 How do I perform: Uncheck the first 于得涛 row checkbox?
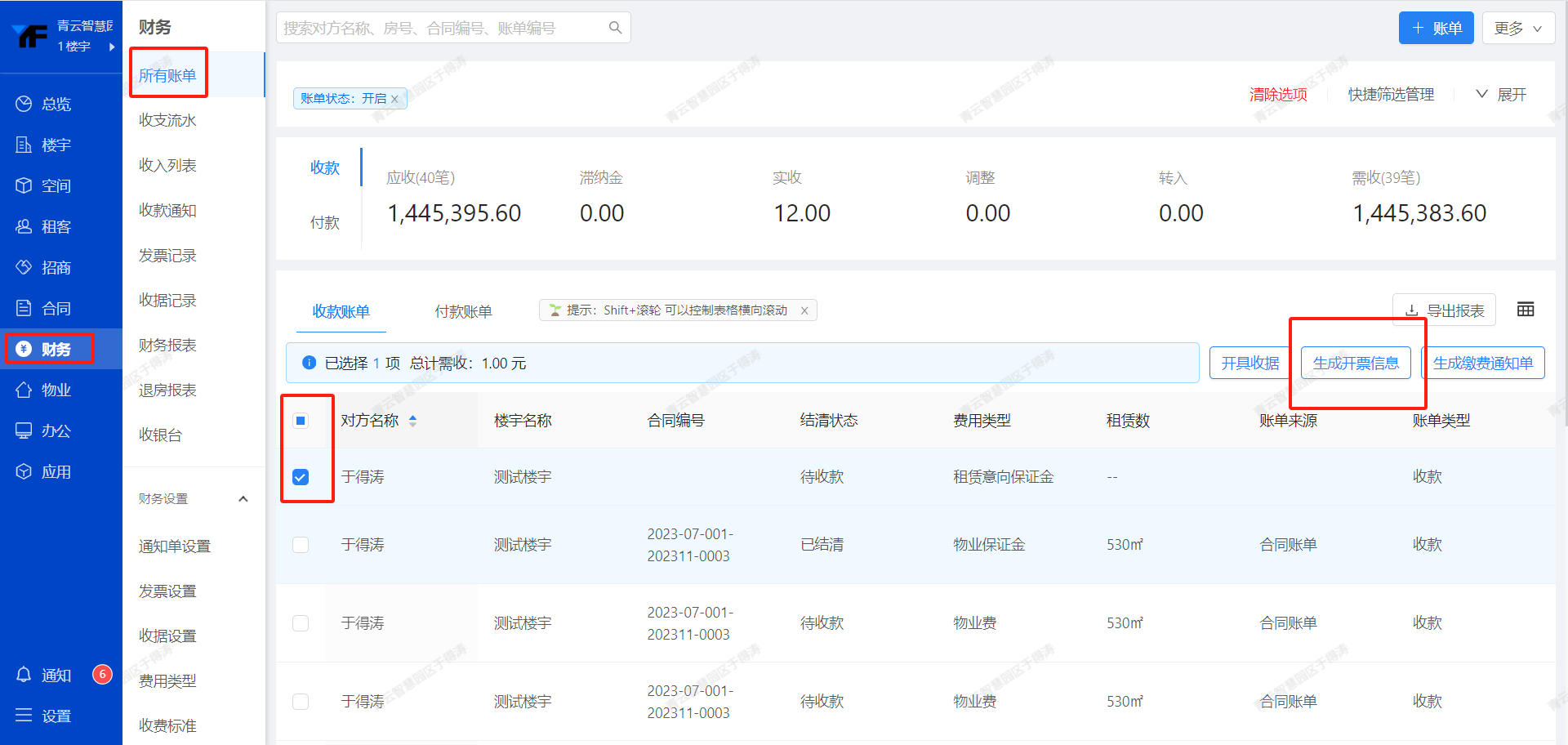(301, 477)
